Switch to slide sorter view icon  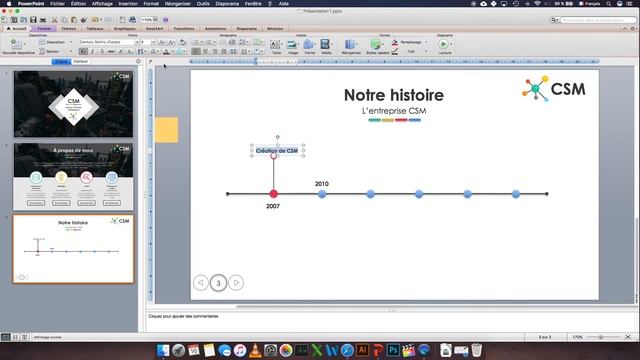(x=15, y=337)
